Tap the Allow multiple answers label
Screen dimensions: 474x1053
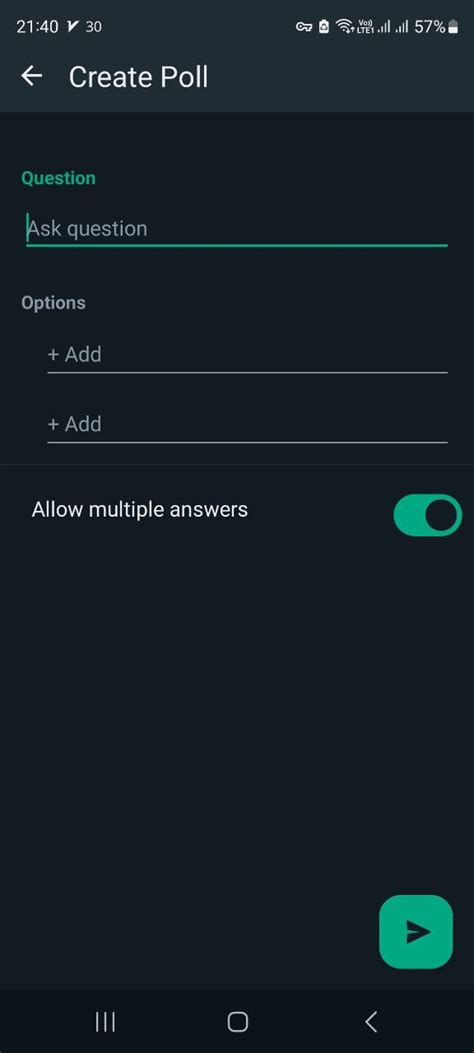(140, 510)
